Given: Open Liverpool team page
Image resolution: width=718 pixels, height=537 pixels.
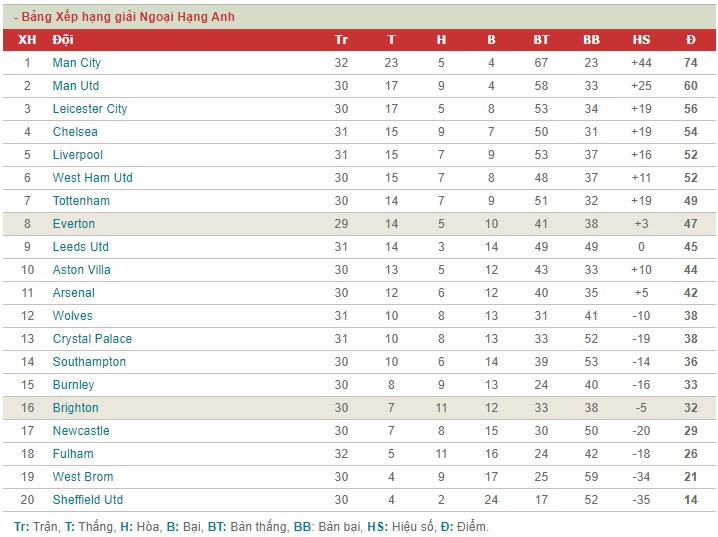Looking at the screenshot, I should click(x=77, y=155).
